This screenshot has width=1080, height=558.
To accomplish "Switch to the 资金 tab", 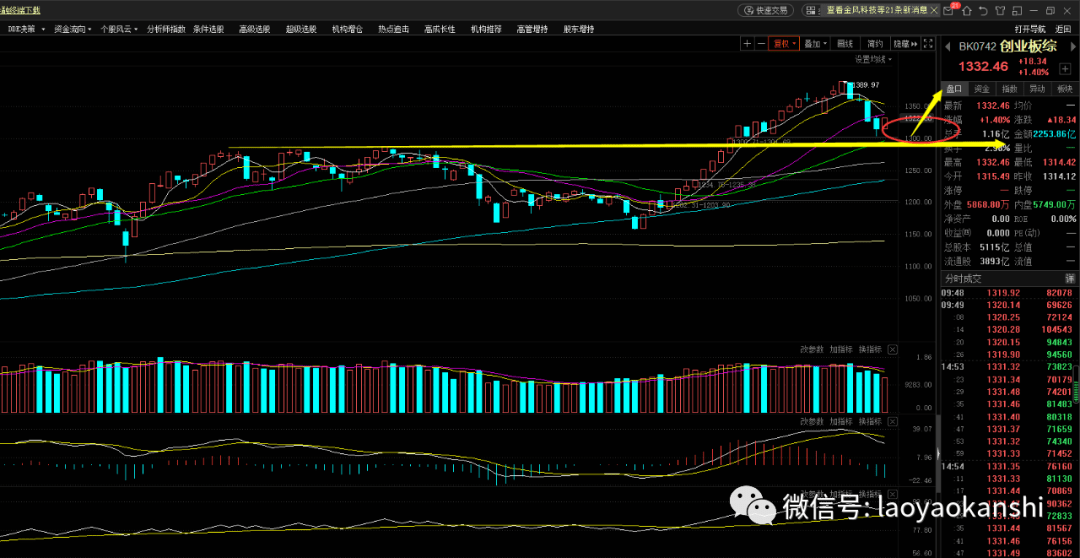I will pyautogui.click(x=982, y=89).
